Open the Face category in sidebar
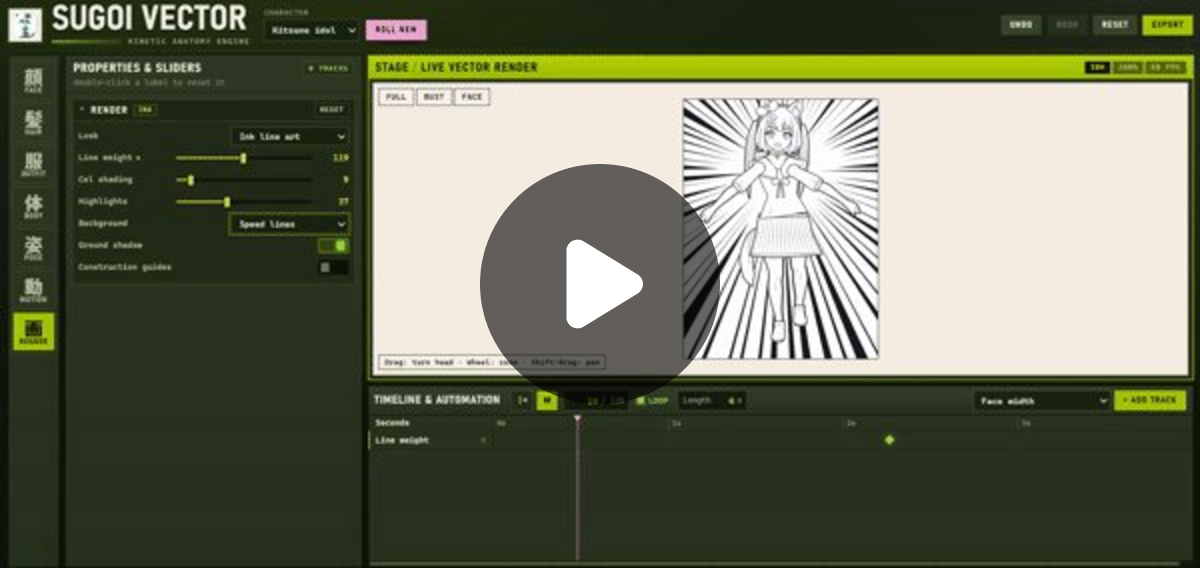This screenshot has height=568, width=1200. click(x=33, y=80)
